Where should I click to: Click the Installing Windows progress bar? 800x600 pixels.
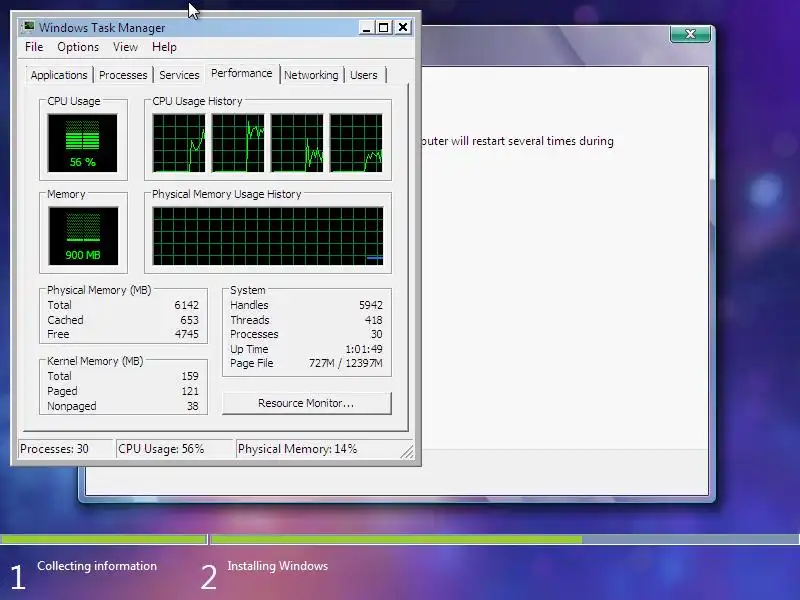click(x=505, y=539)
